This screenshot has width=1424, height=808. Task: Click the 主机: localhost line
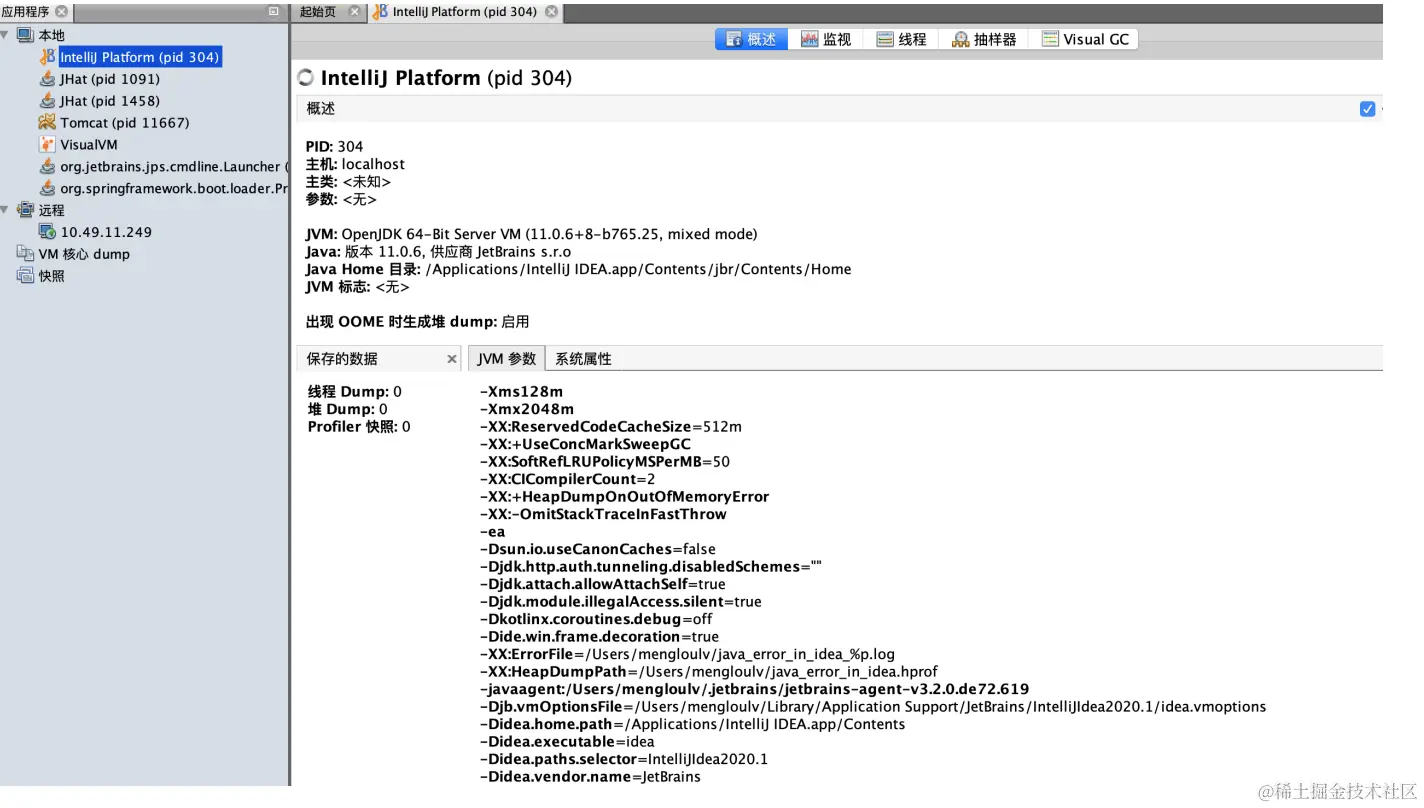355,164
